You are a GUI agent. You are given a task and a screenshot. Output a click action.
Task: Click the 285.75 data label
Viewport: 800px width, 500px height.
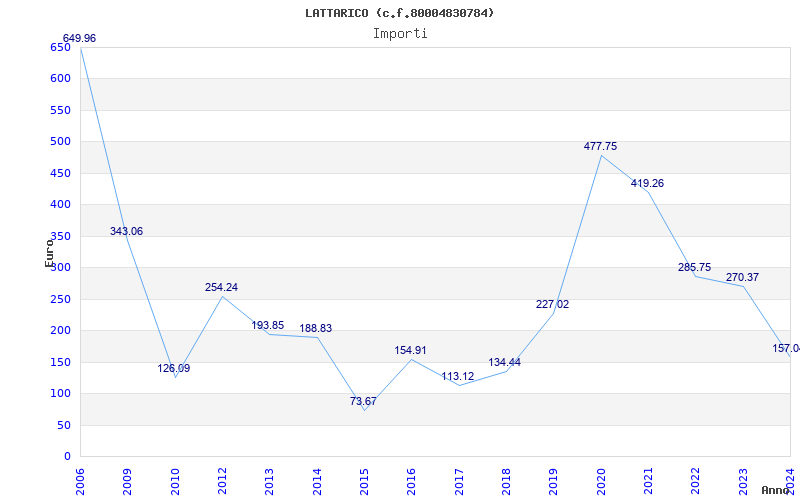coord(694,267)
